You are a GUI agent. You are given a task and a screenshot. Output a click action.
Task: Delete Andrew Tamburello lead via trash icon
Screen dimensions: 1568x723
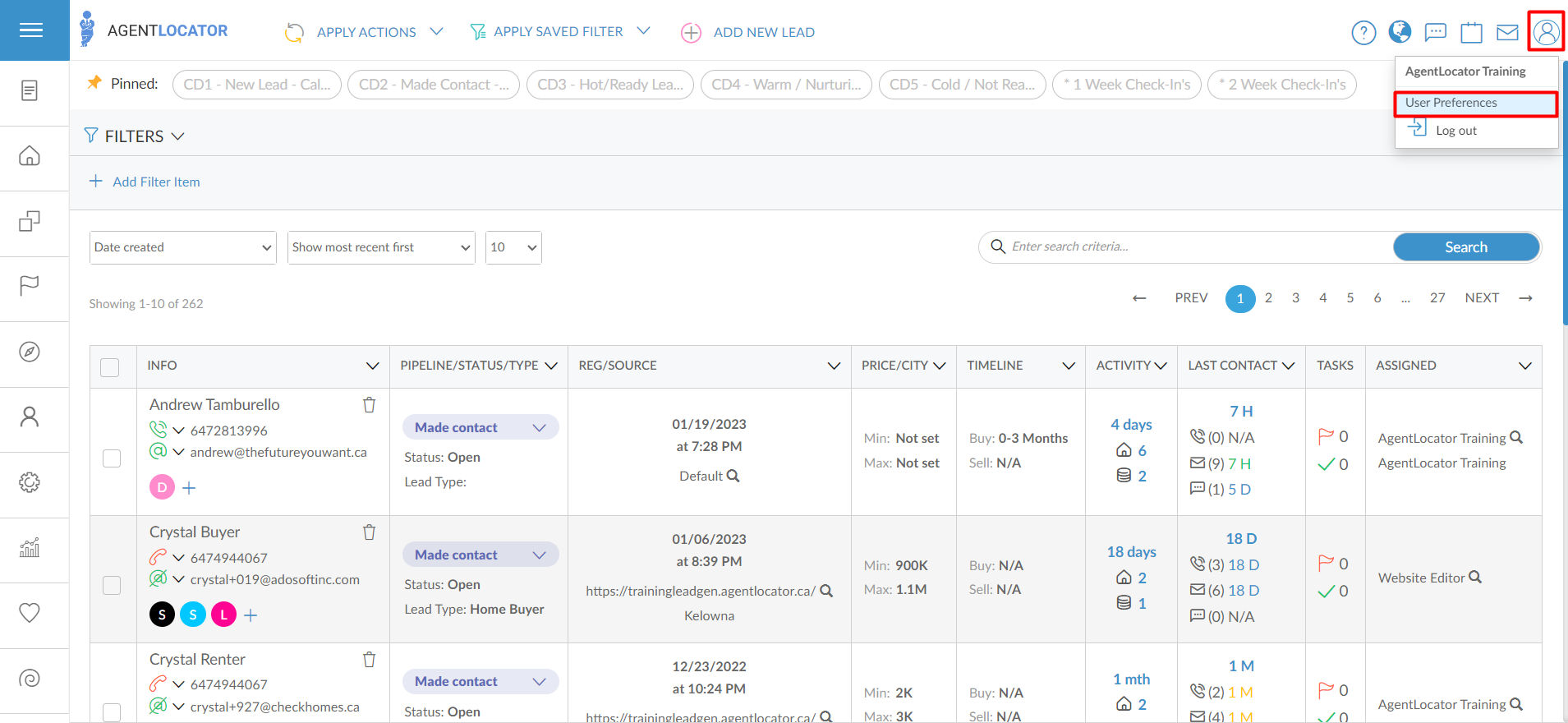tap(370, 405)
